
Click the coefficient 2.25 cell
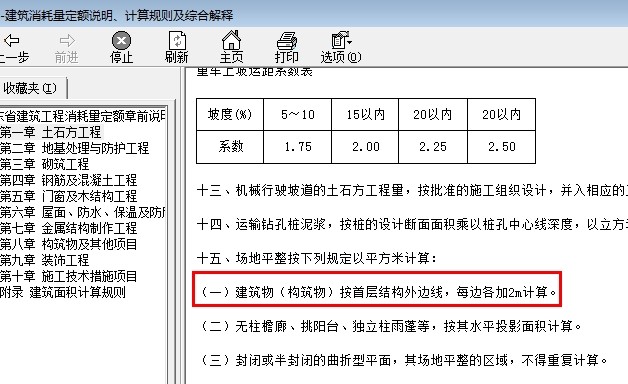pyautogui.click(x=433, y=147)
